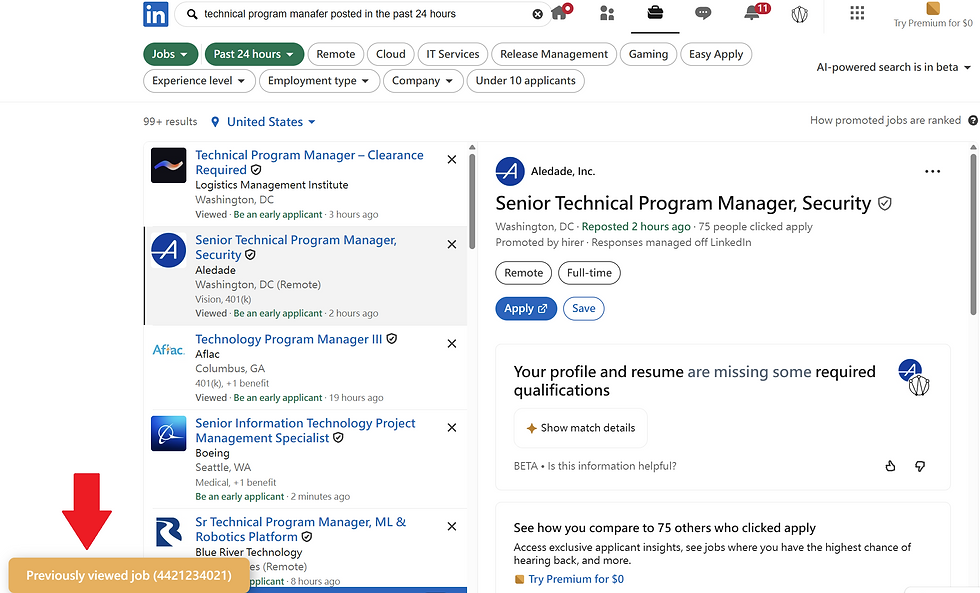Expand the Employment type filter
Screen dimensions: 980x593
coord(319,81)
